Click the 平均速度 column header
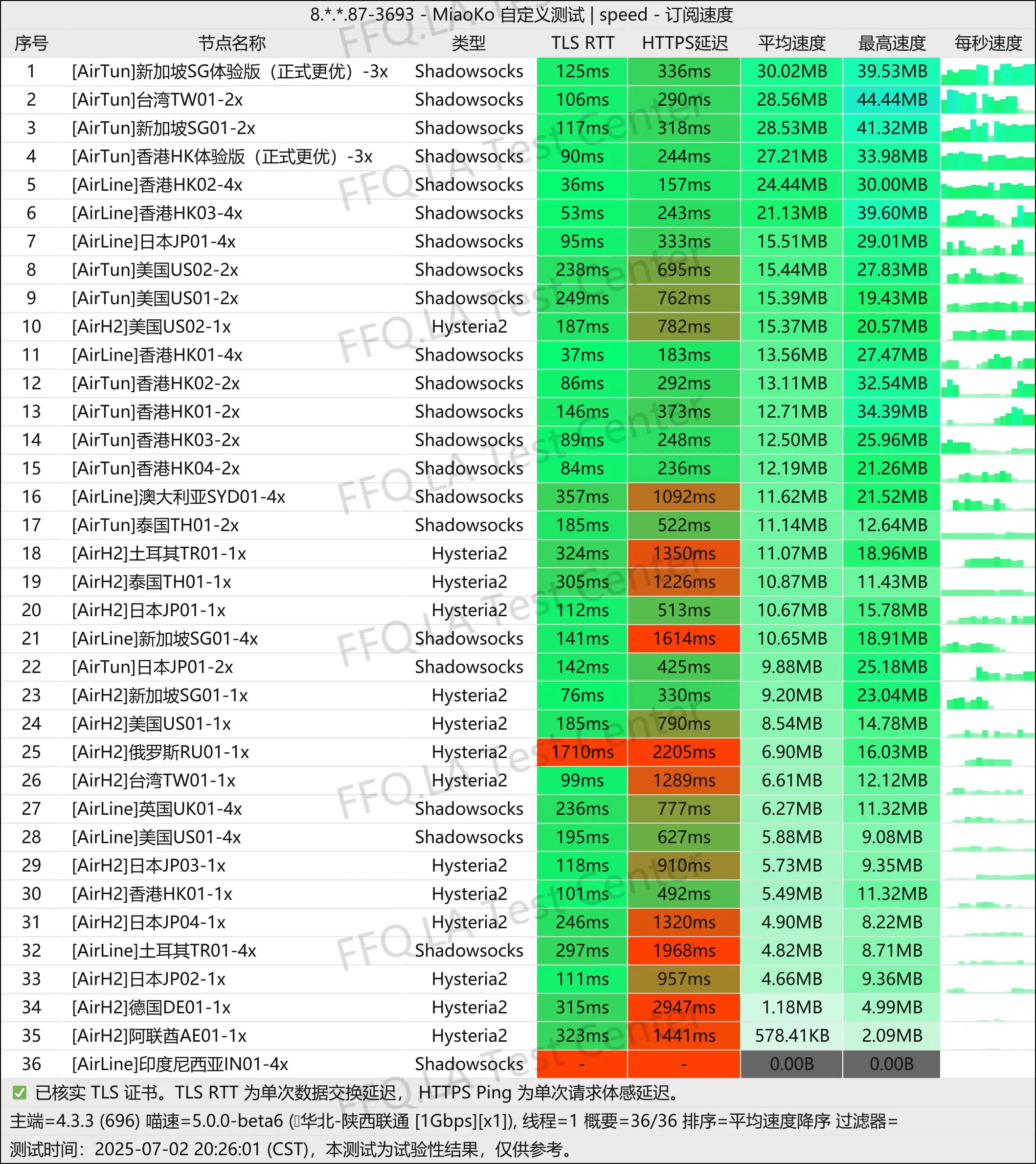 click(x=791, y=43)
